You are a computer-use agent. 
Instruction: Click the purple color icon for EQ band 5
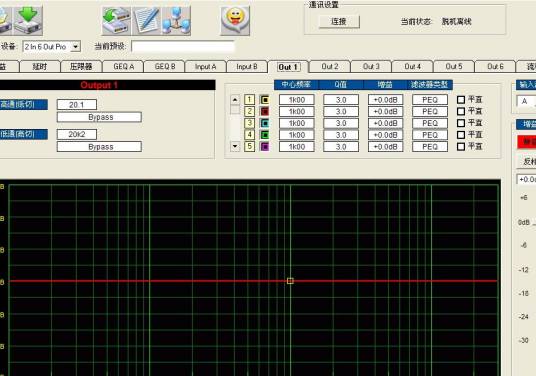(264, 147)
